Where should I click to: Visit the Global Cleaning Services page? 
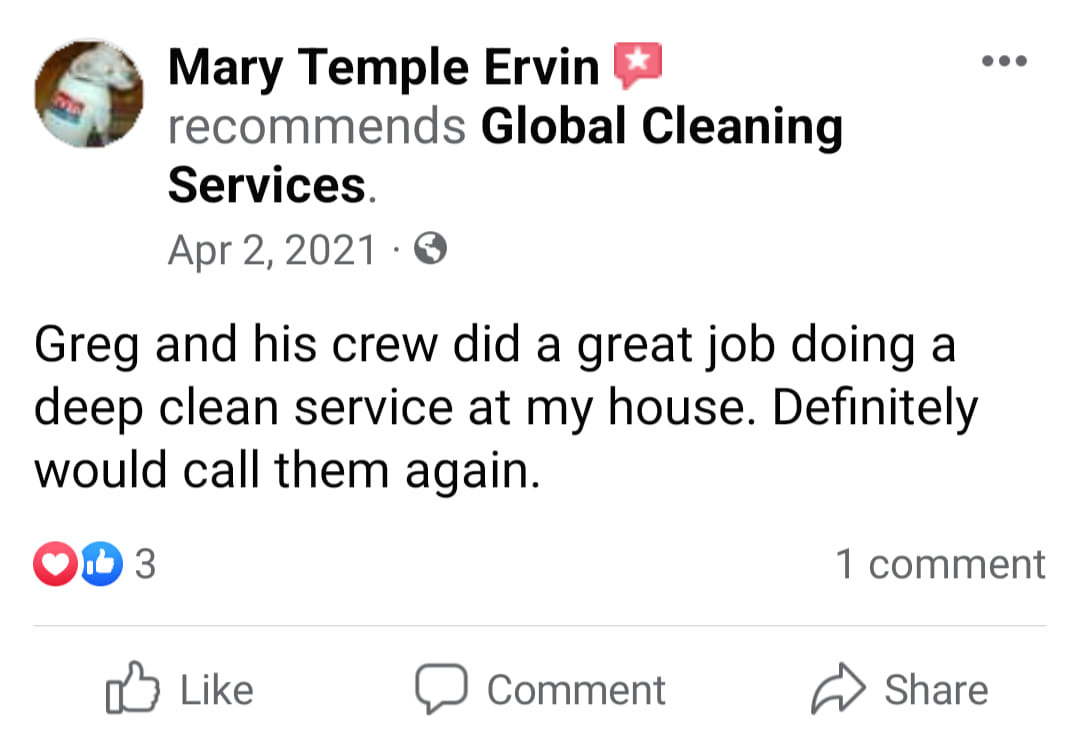[660, 126]
